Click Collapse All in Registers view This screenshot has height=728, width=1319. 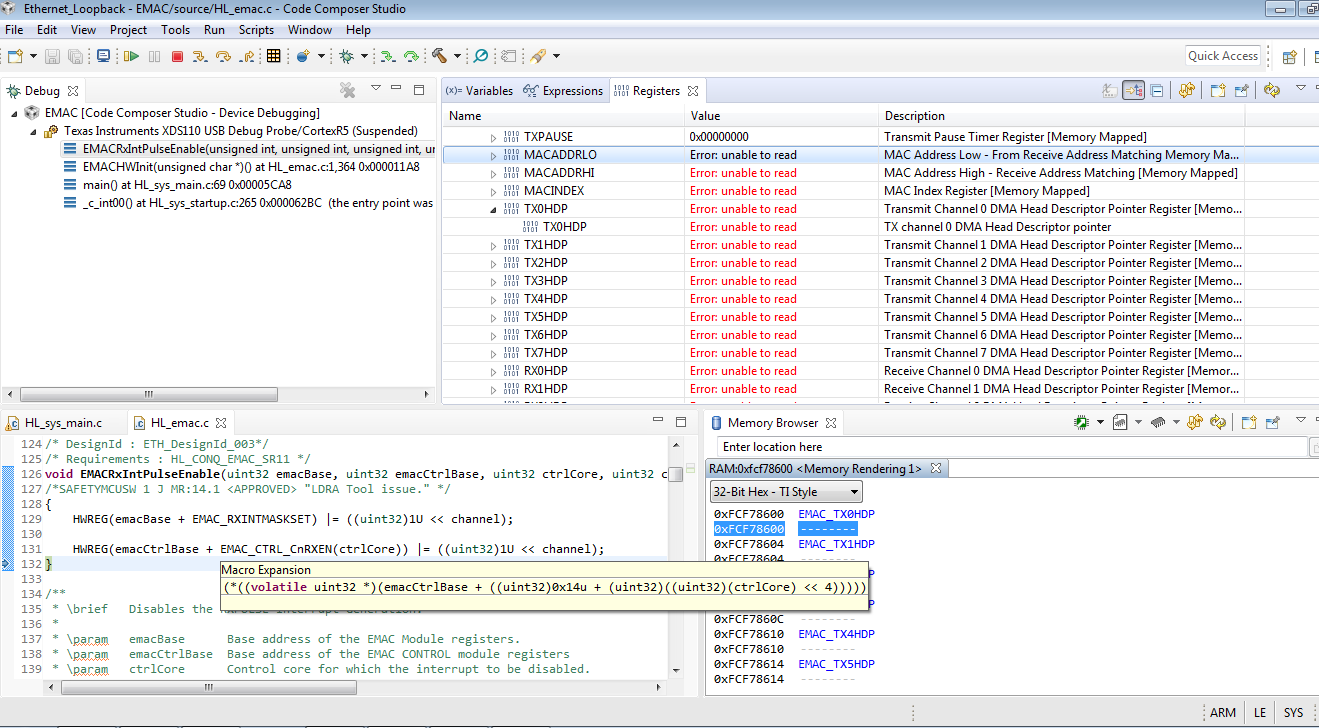1157,91
